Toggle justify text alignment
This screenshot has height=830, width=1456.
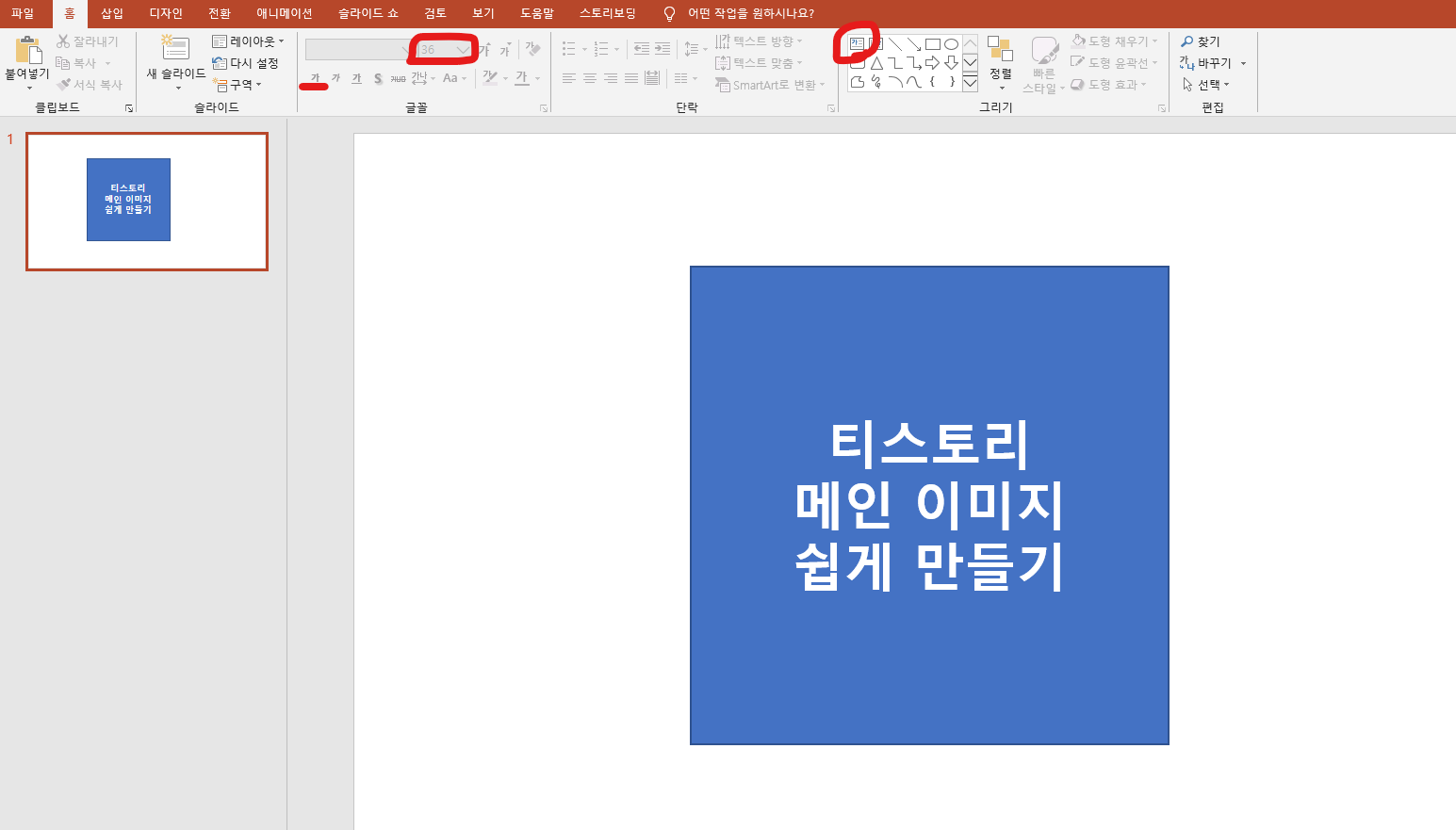pyautogui.click(x=631, y=78)
